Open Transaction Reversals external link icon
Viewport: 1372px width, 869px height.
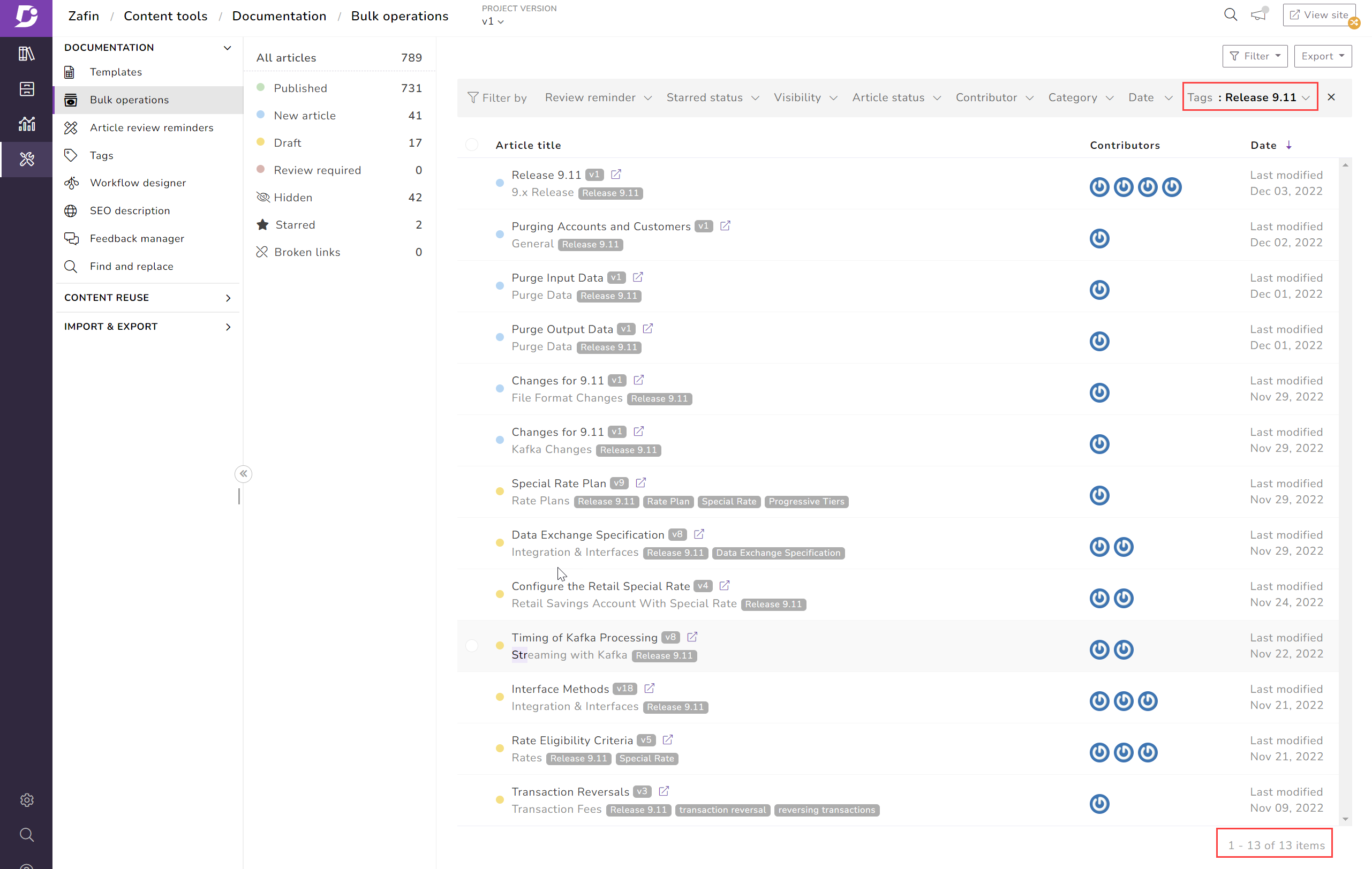click(x=664, y=791)
